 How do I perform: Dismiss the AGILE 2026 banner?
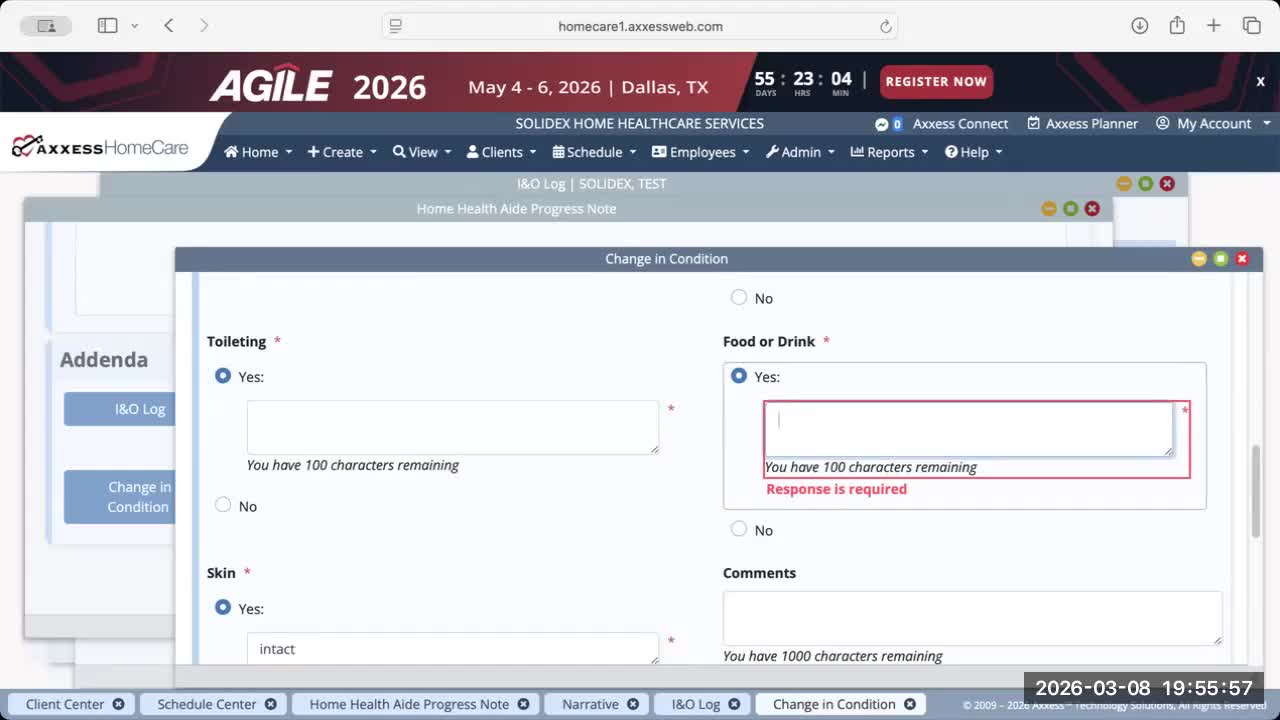(x=1260, y=82)
